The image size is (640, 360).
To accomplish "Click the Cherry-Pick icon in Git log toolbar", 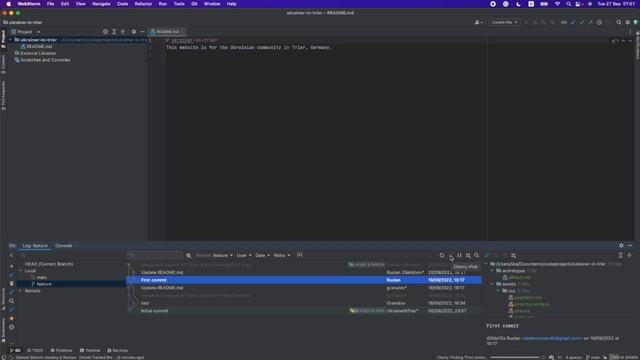I will pyautogui.click(x=451, y=256).
